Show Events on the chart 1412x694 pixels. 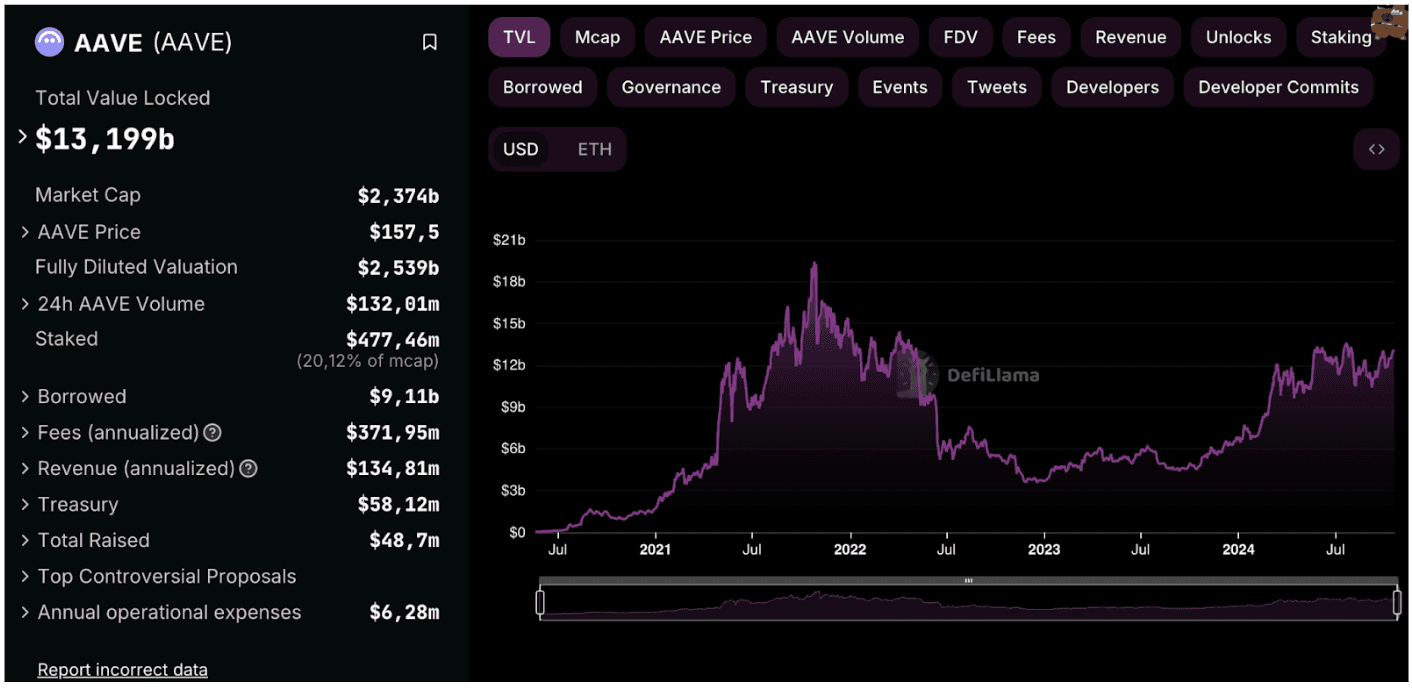[x=899, y=88]
